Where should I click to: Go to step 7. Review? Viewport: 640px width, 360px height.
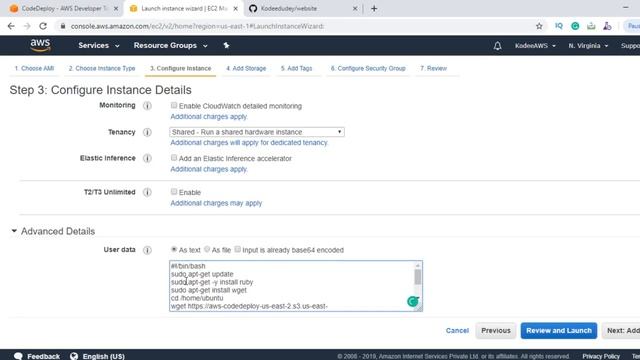click(433, 69)
